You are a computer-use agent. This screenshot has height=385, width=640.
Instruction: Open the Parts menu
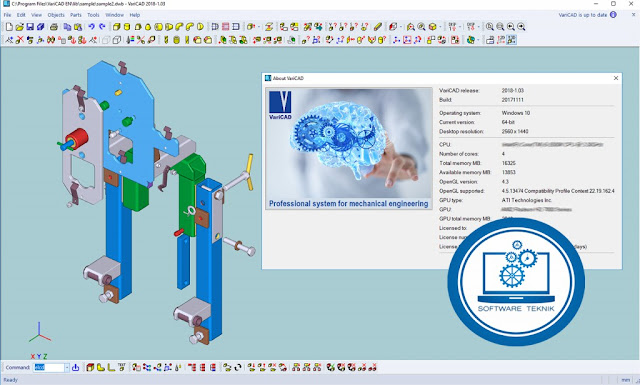click(76, 15)
